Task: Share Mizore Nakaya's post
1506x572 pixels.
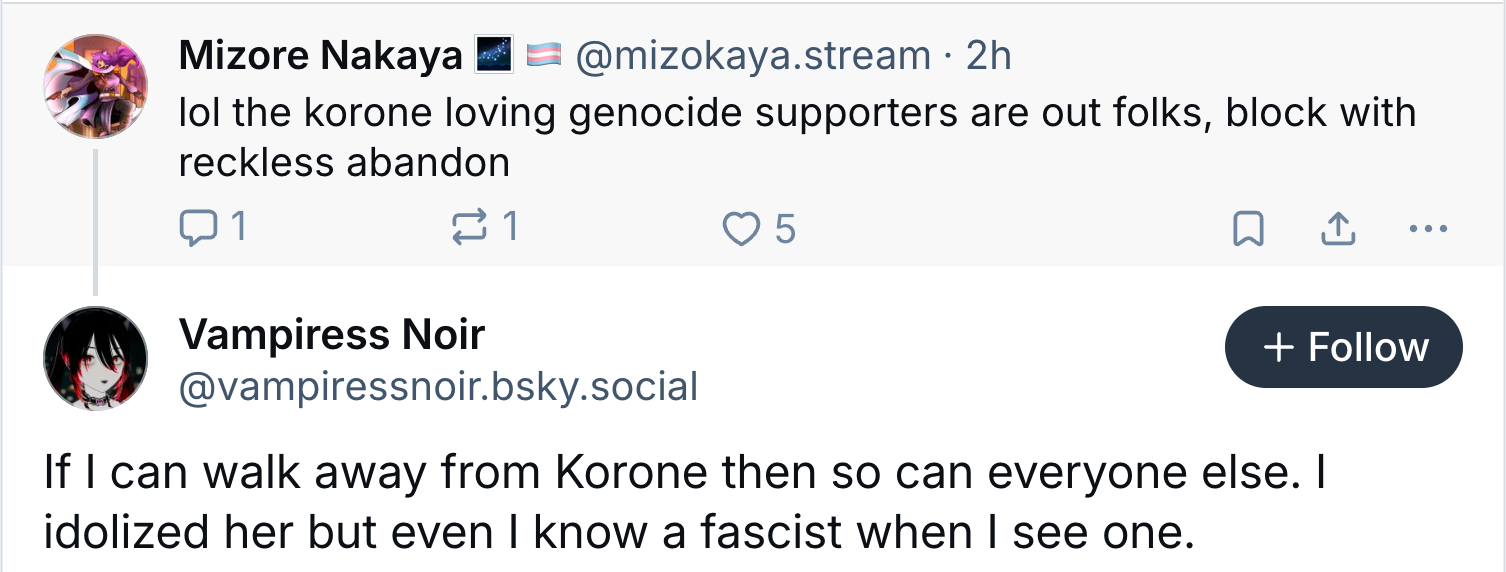Action: tap(1335, 230)
